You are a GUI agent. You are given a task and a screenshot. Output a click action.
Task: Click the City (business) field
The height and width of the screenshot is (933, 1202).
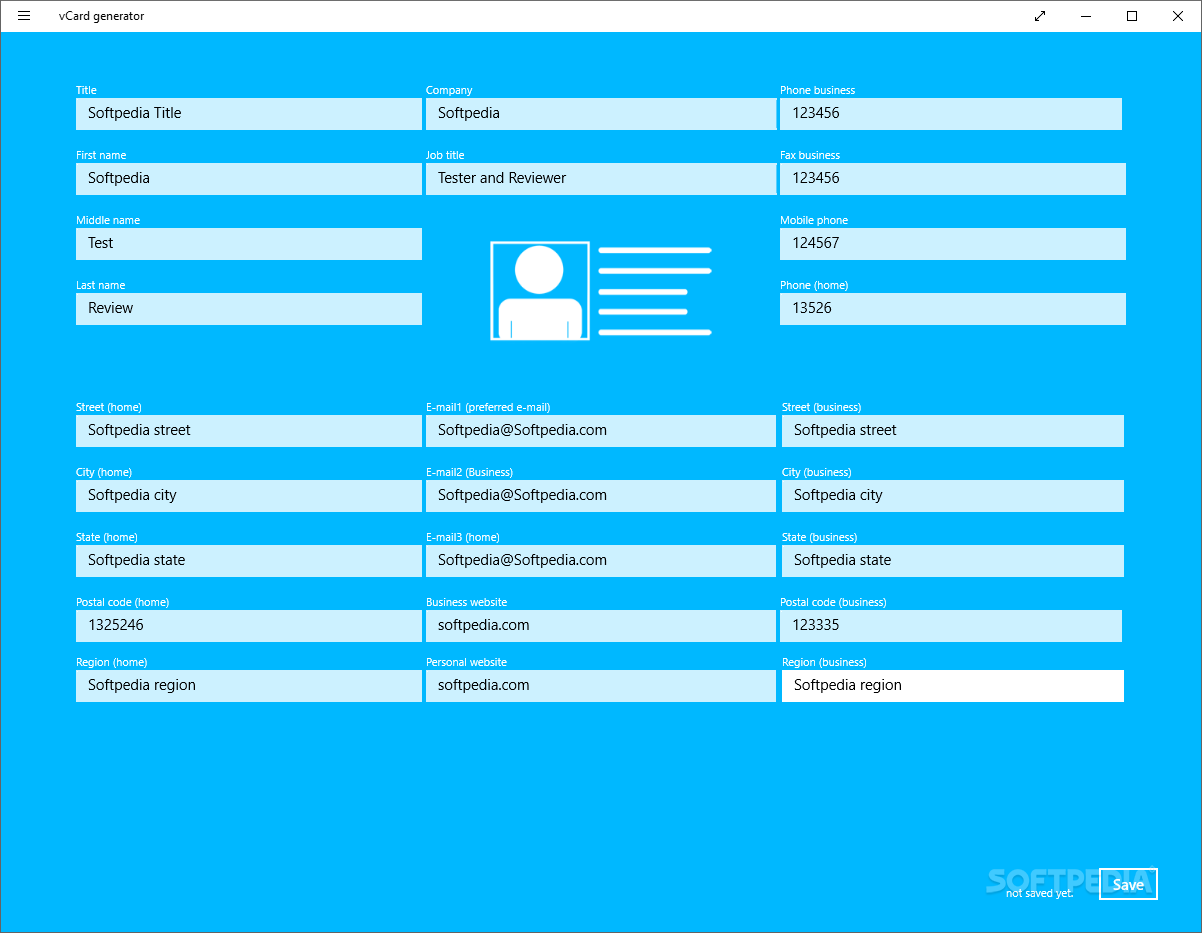953,496
